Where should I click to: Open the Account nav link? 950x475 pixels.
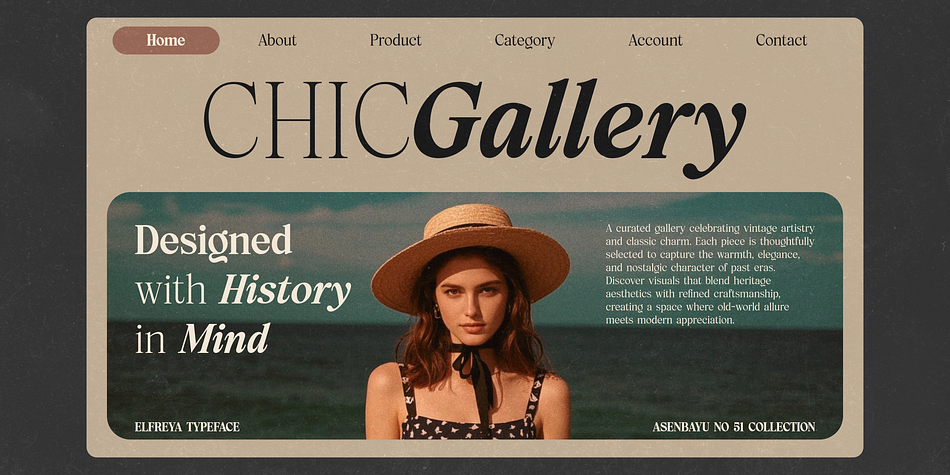click(x=655, y=41)
